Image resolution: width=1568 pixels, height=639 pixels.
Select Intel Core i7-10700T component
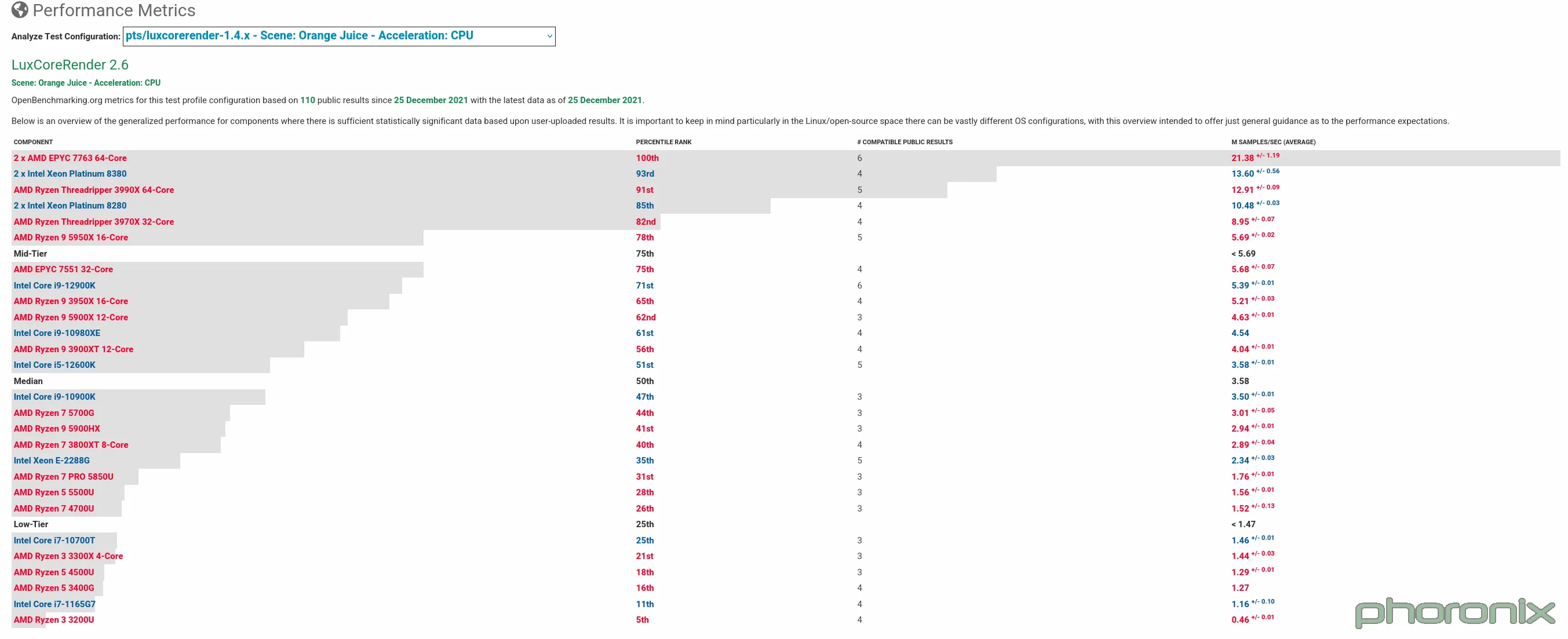[54, 541]
